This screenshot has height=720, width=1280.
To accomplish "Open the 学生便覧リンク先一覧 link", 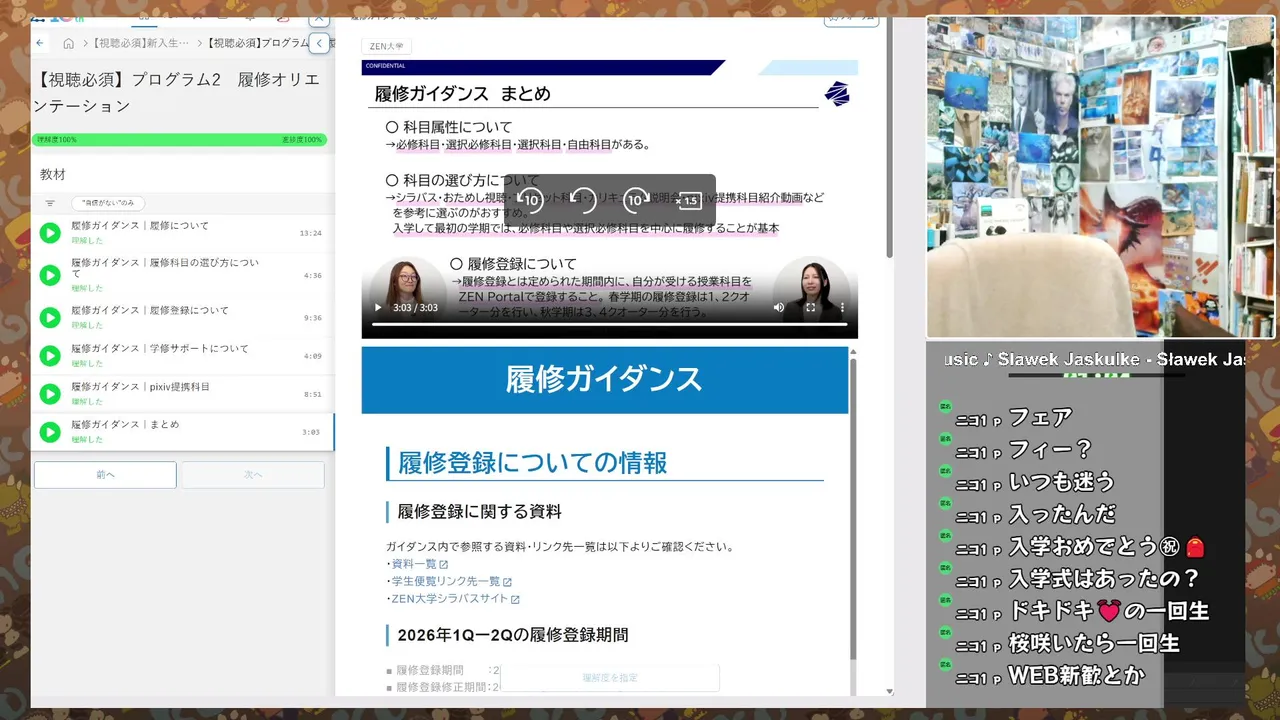I will [451, 581].
